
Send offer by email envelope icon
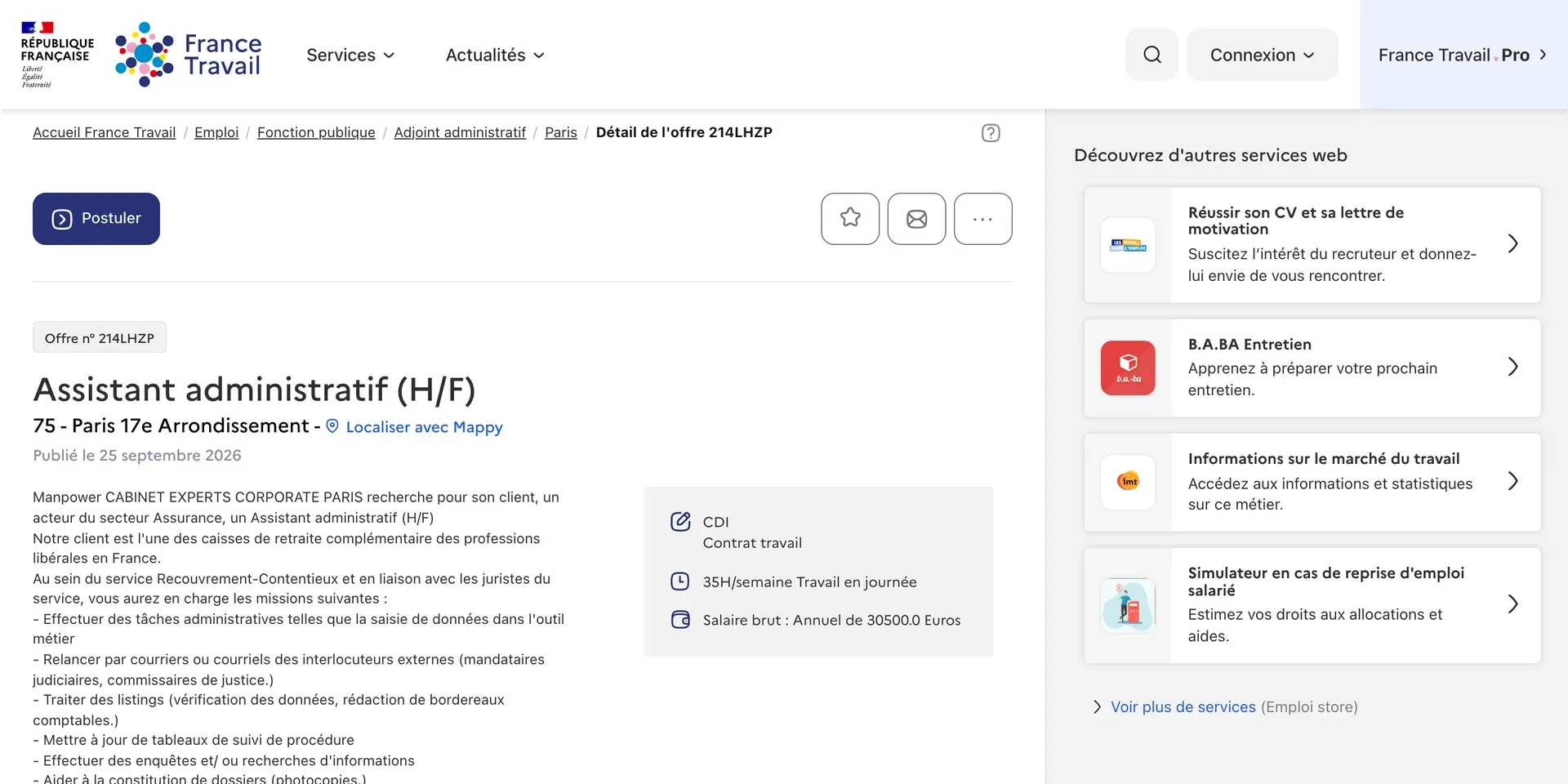pos(916,219)
